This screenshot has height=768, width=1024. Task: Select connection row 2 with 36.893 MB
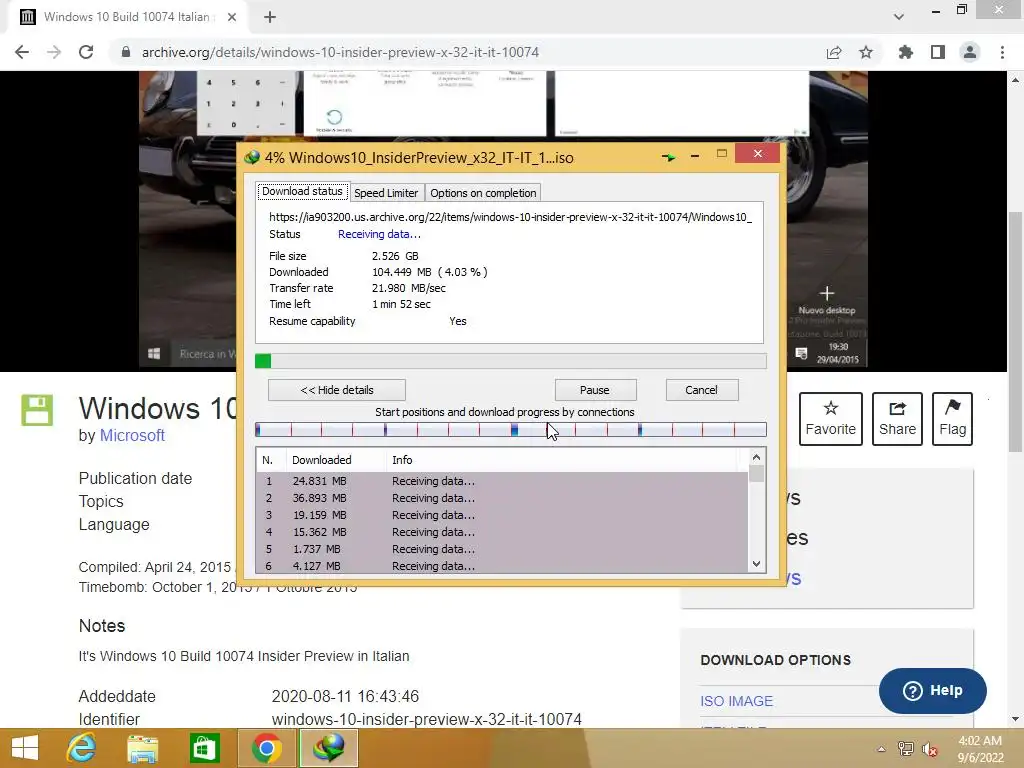pyautogui.click(x=502, y=498)
